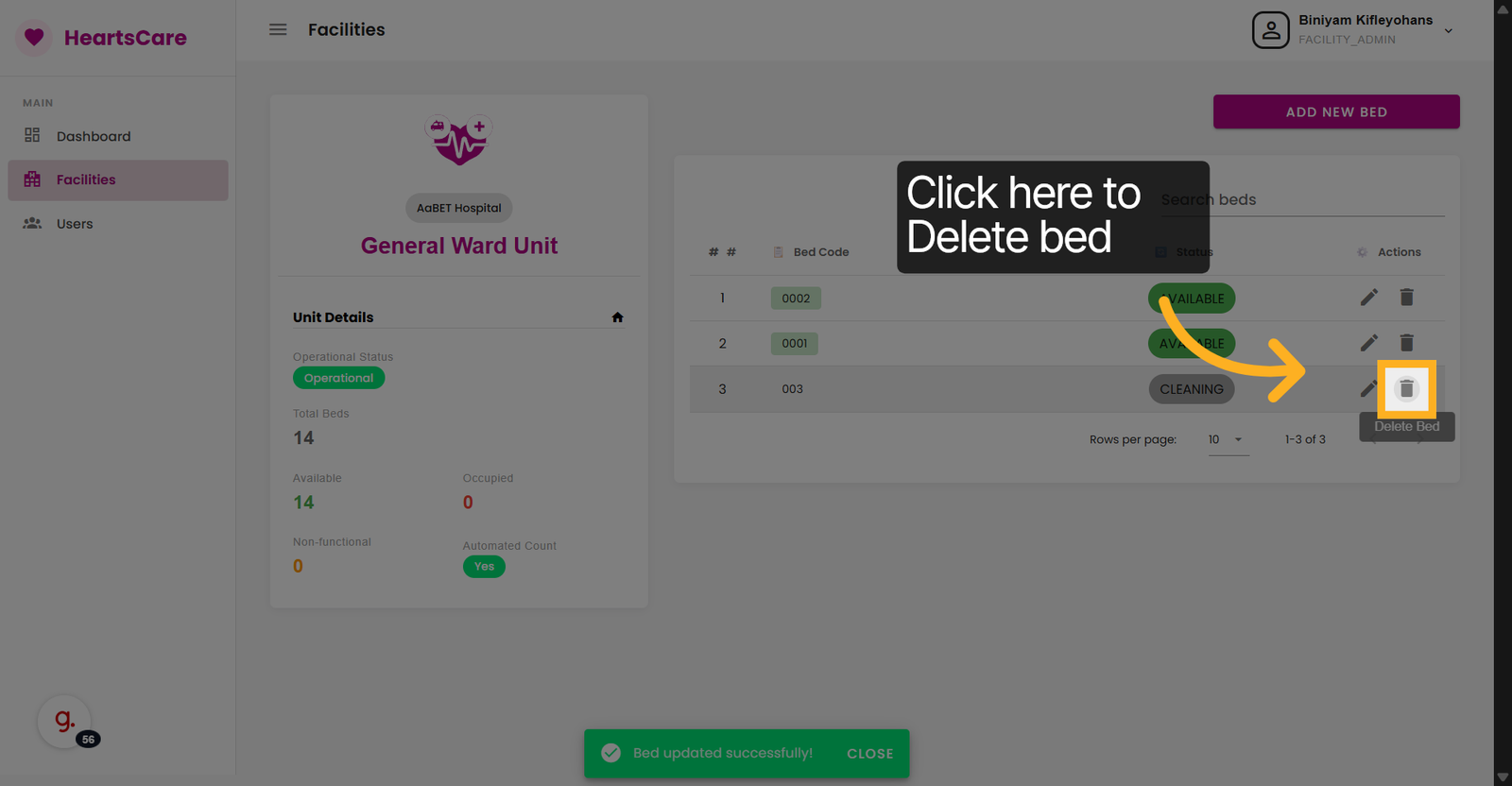This screenshot has height=786, width=1512.
Task: Click the g. badge widget
Action: click(x=64, y=722)
